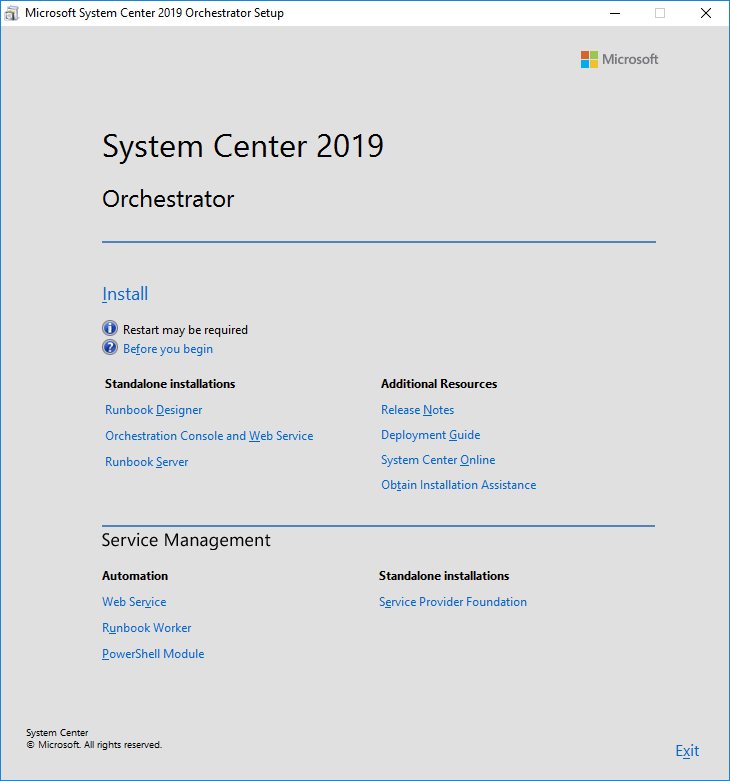This screenshot has height=781, width=730.
Task: Click the 'System Center 2019' title
Action: 243,146
